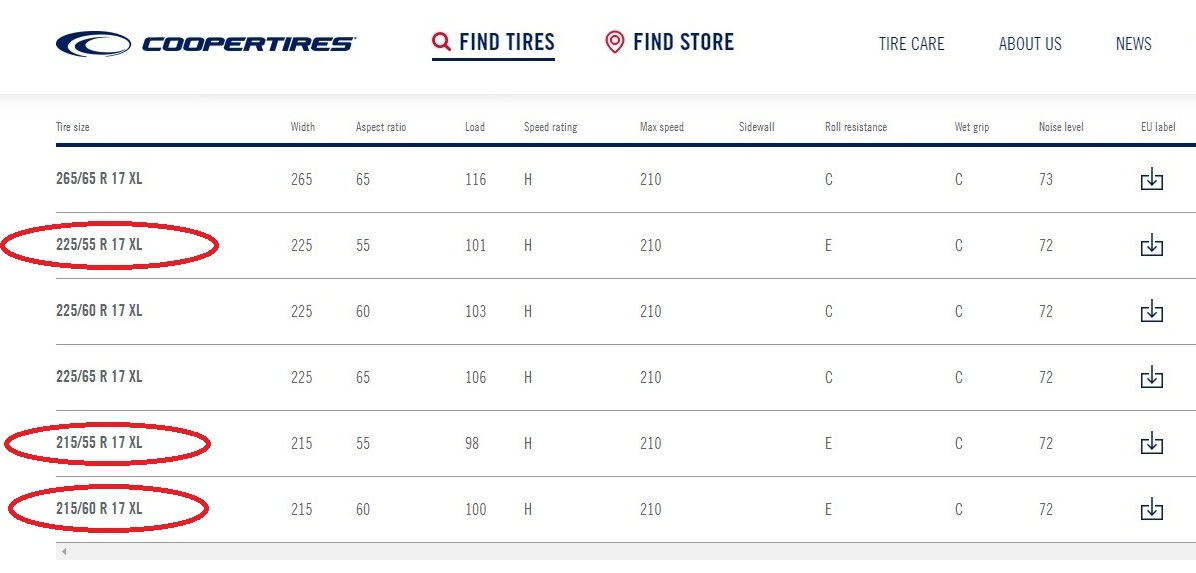The width and height of the screenshot is (1196, 573).
Task: Download EU label for 225/55 R 17 XL
Action: 1151,246
